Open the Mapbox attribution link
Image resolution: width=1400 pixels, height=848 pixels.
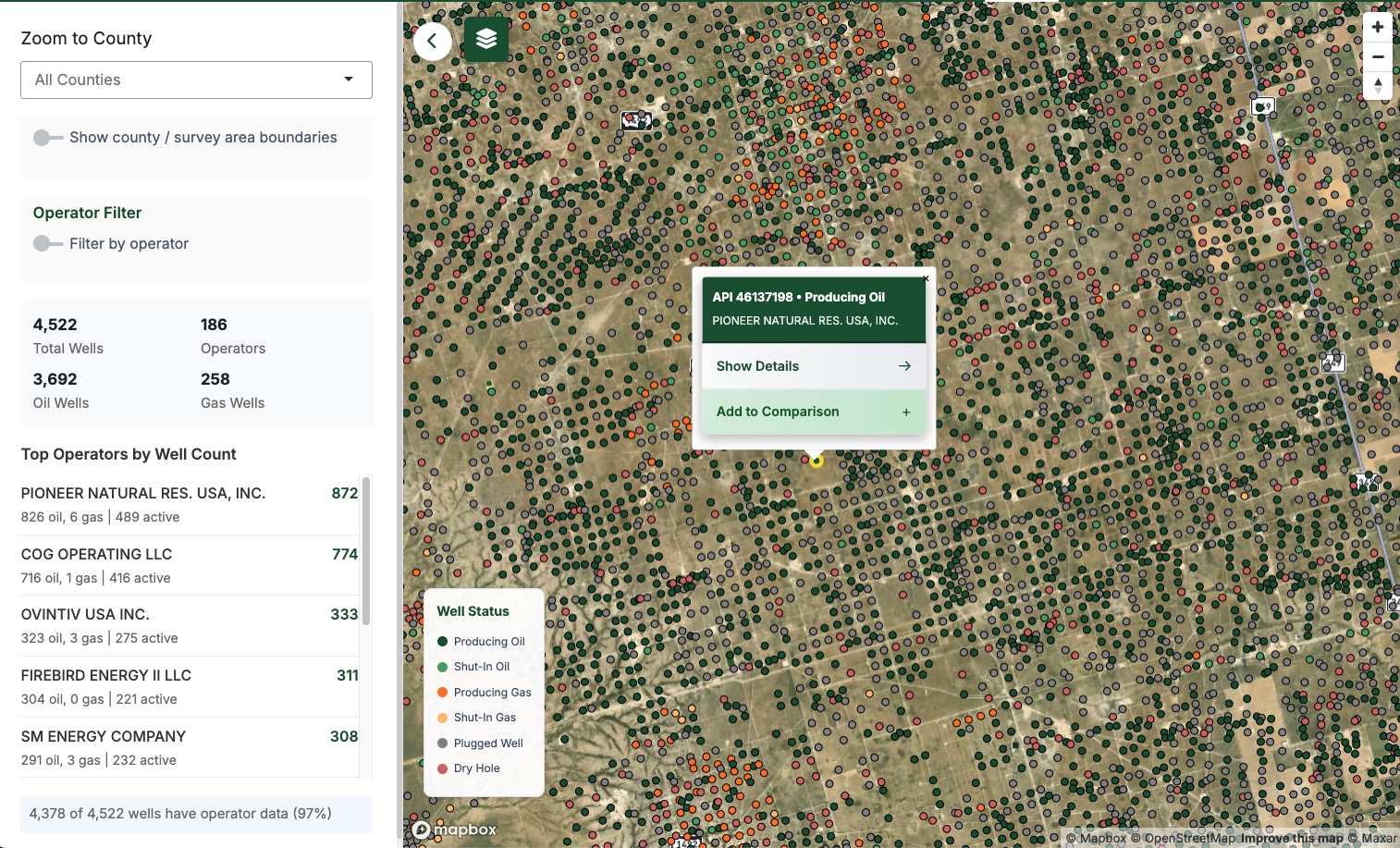point(1096,838)
